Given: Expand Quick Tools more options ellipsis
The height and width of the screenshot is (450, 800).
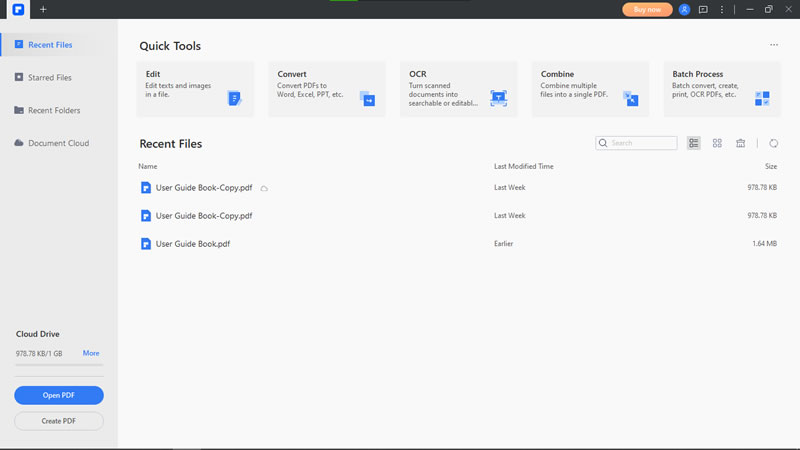Looking at the screenshot, I should point(774,45).
